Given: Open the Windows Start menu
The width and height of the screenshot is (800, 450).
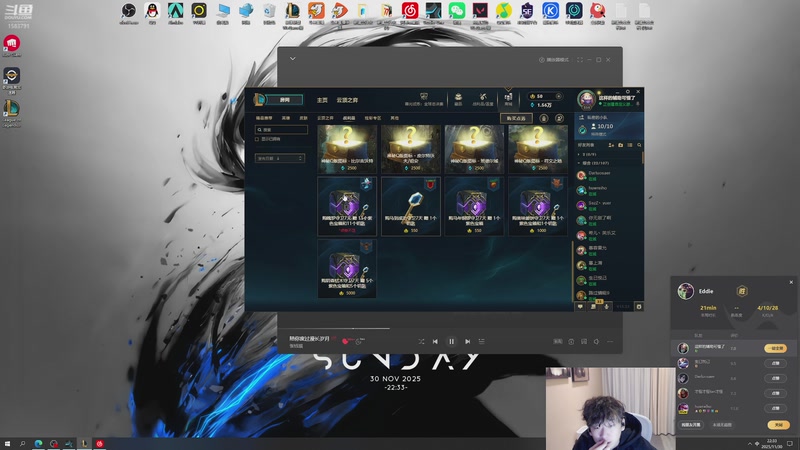Looking at the screenshot, I should point(7,444).
